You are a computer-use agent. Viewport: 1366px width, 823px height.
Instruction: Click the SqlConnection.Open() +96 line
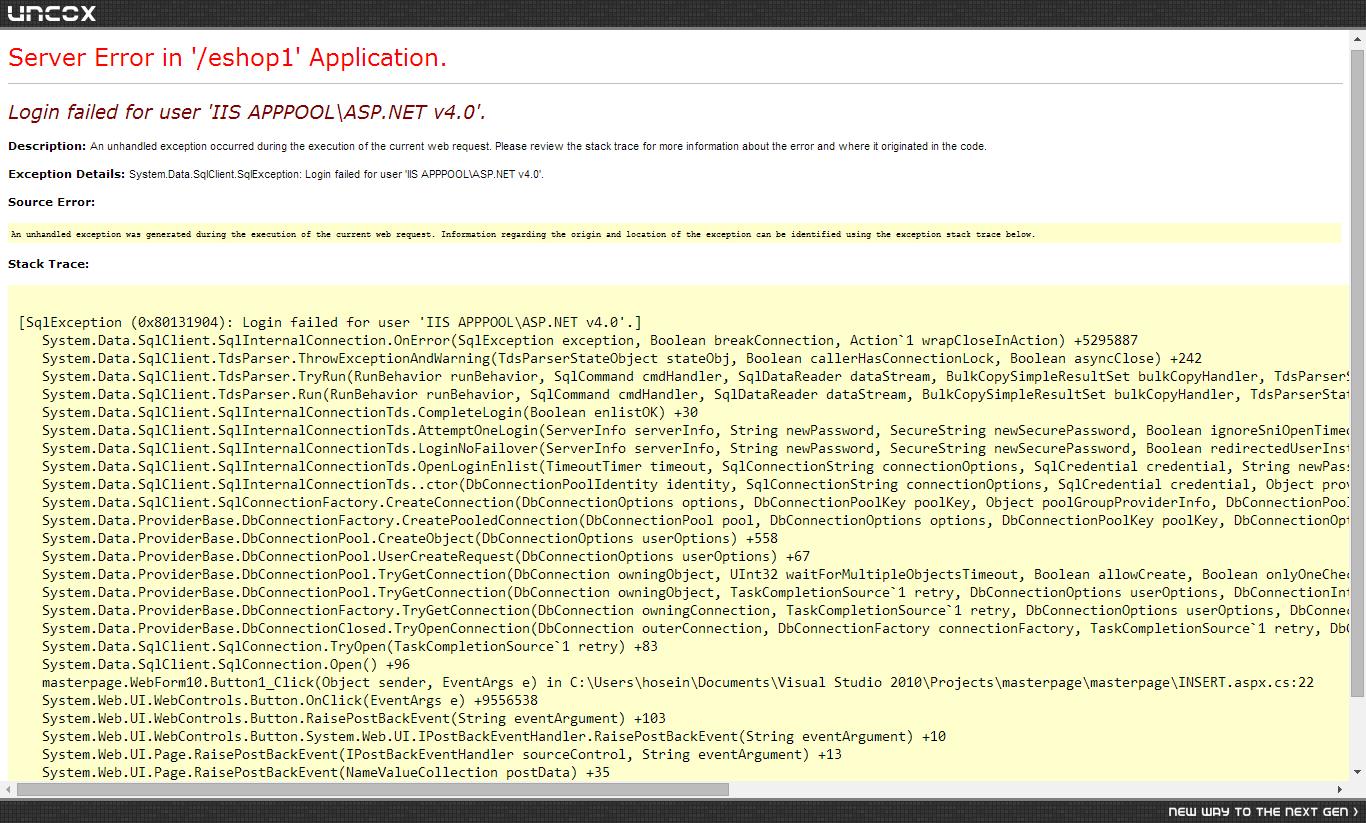coord(226,664)
